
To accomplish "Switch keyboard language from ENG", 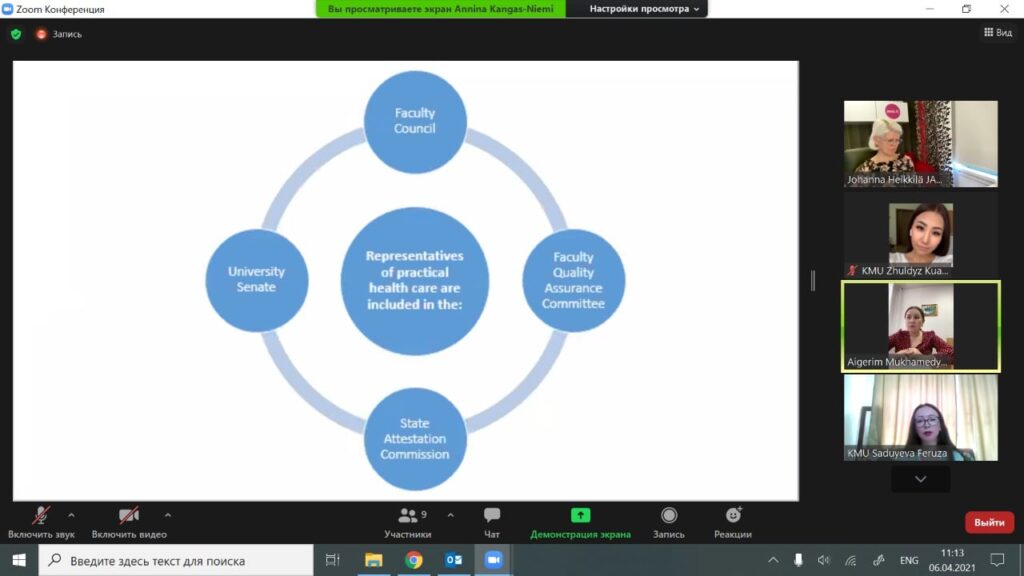I will [x=909, y=560].
